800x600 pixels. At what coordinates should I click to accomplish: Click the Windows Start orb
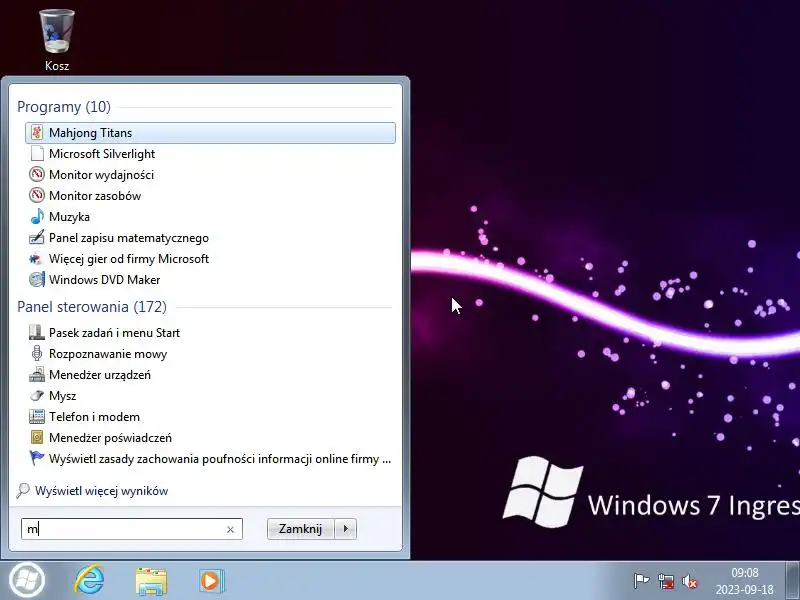[27, 581]
